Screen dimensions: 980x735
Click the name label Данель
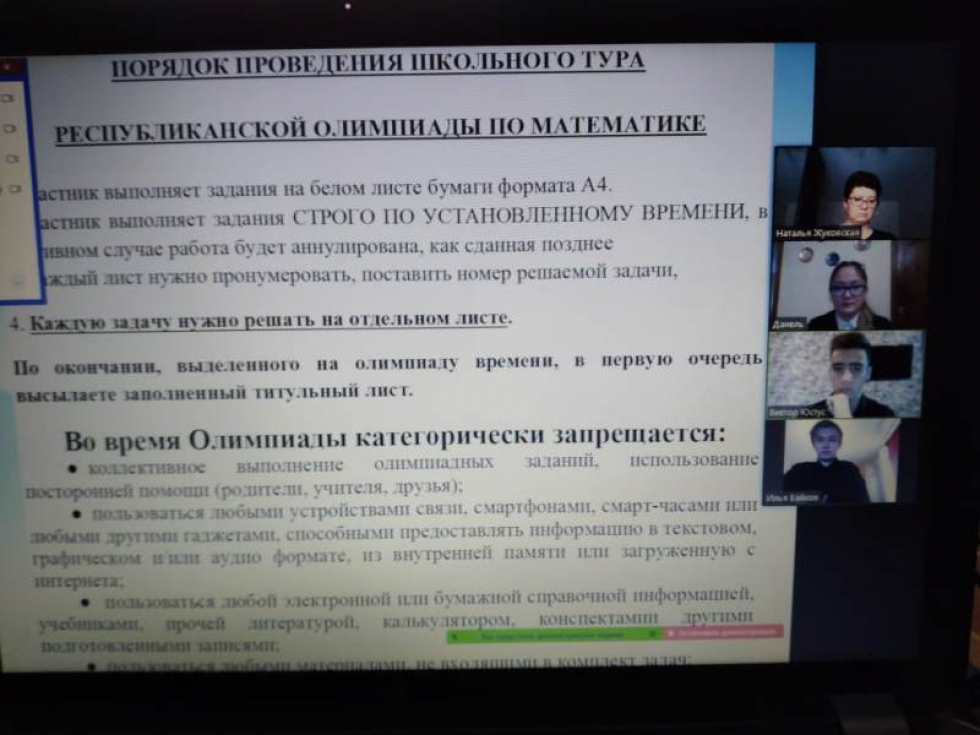[788, 325]
